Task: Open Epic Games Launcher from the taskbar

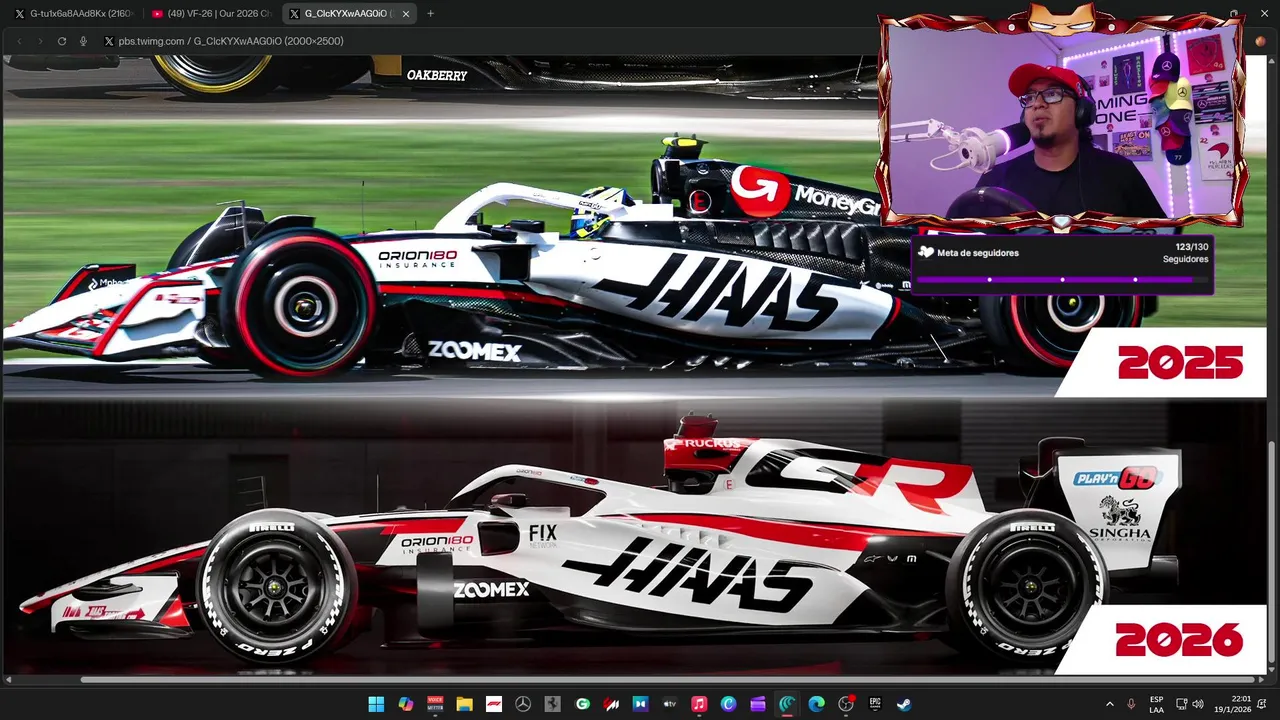Action: pyautogui.click(x=875, y=704)
